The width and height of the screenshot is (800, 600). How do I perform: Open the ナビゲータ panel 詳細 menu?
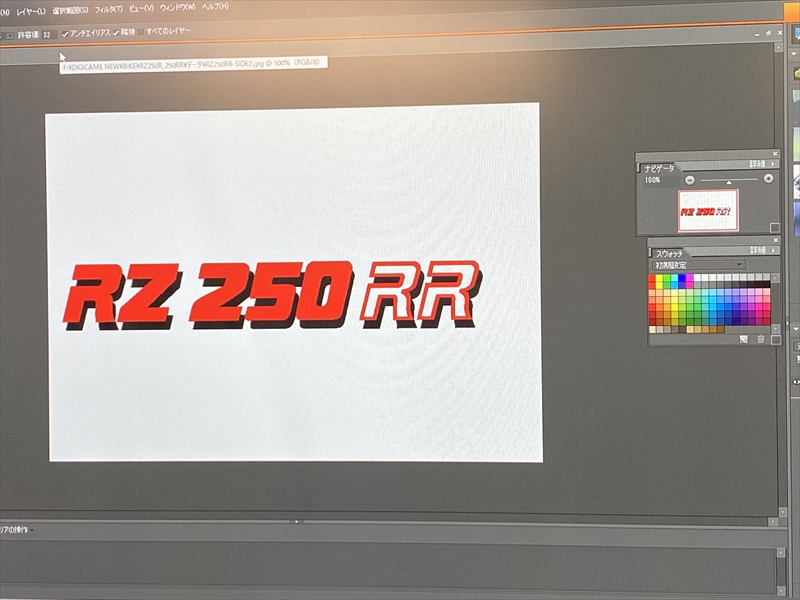[x=763, y=164]
